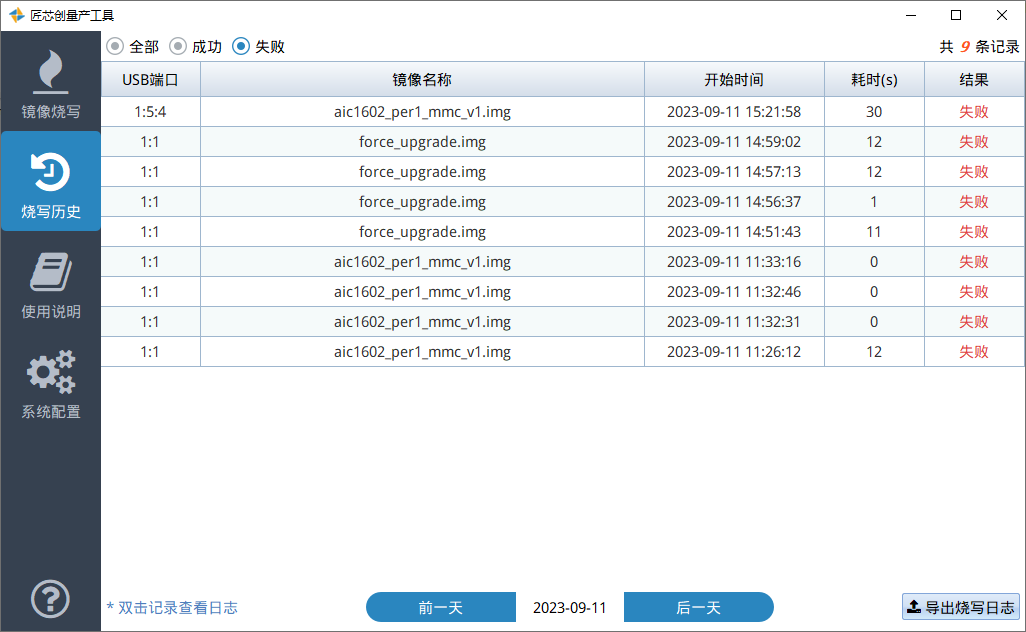Click the 2023-09-11 date field
This screenshot has width=1026, height=632.
pyautogui.click(x=569, y=607)
